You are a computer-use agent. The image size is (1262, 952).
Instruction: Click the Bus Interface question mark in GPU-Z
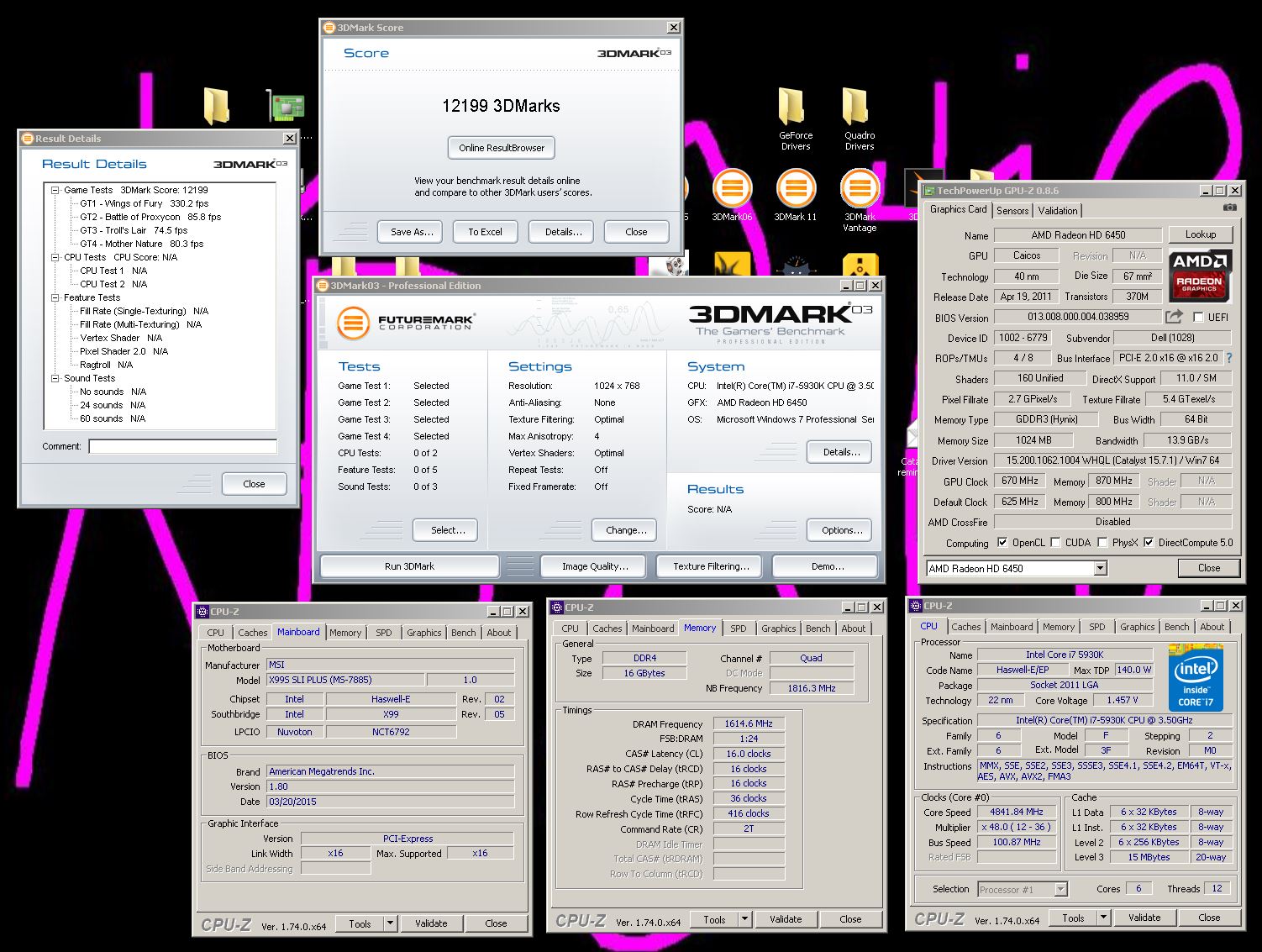coord(1229,358)
